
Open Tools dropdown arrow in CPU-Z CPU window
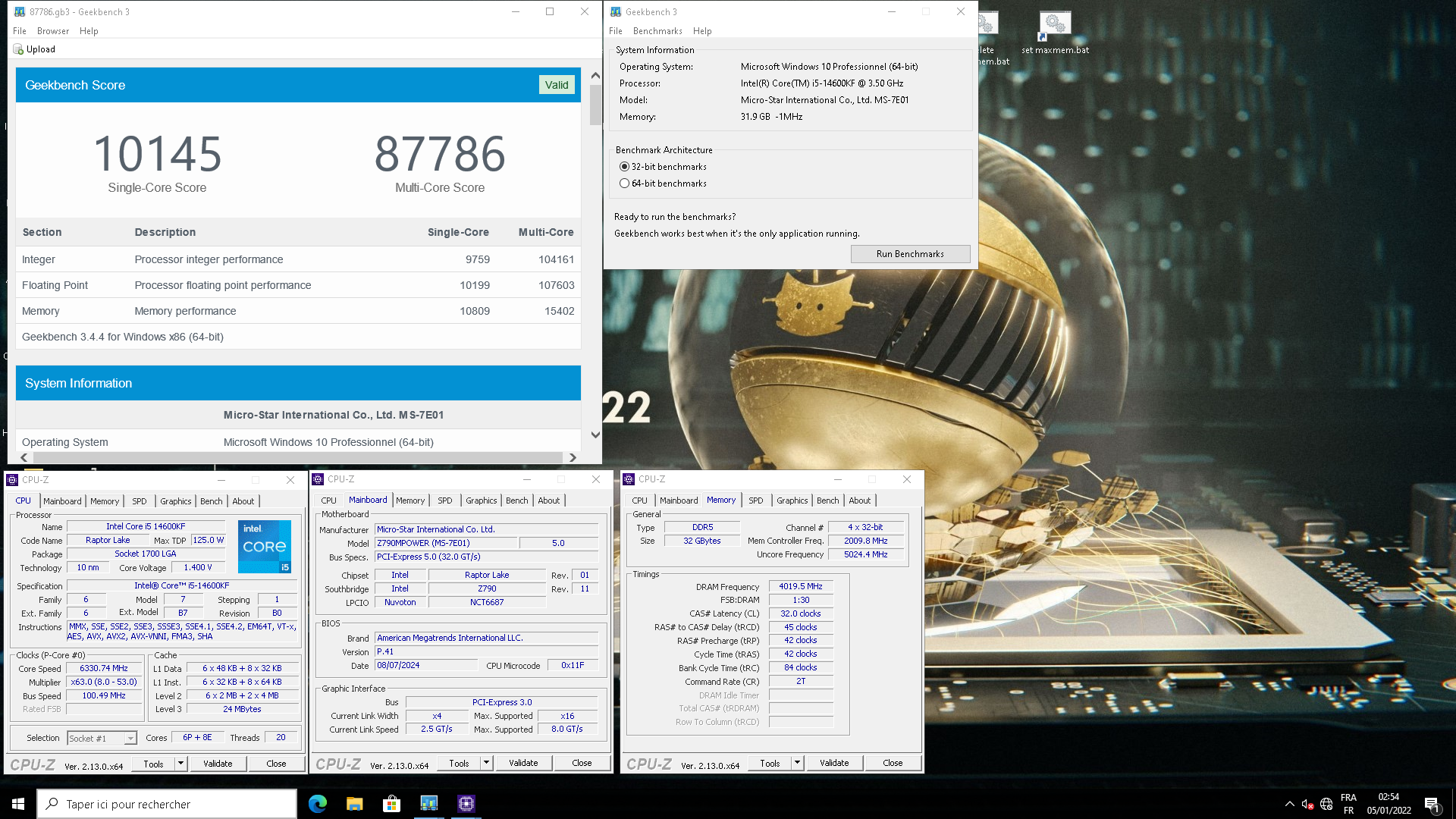[x=180, y=764]
